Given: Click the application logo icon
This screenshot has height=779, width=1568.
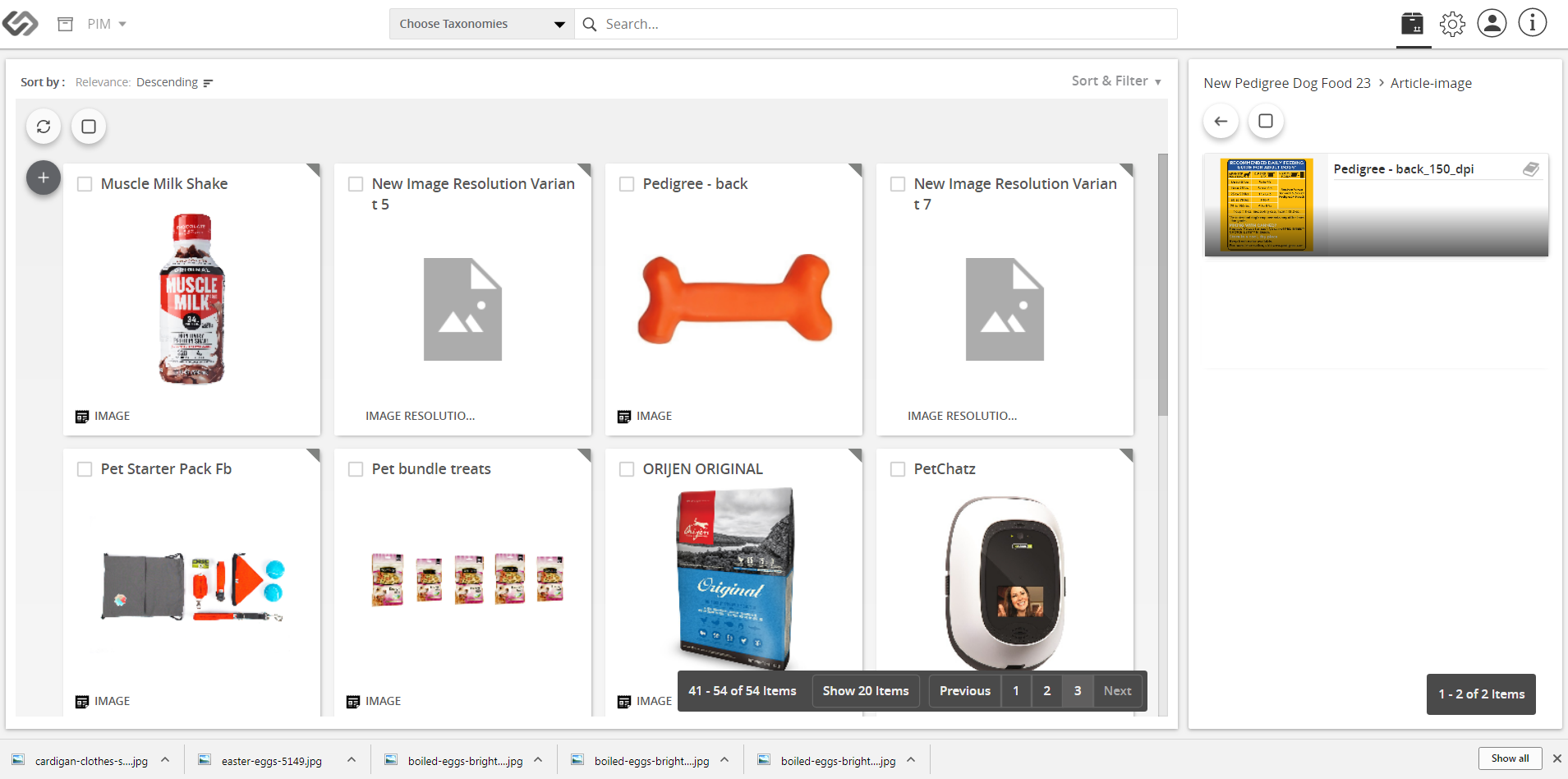Looking at the screenshot, I should point(21,24).
